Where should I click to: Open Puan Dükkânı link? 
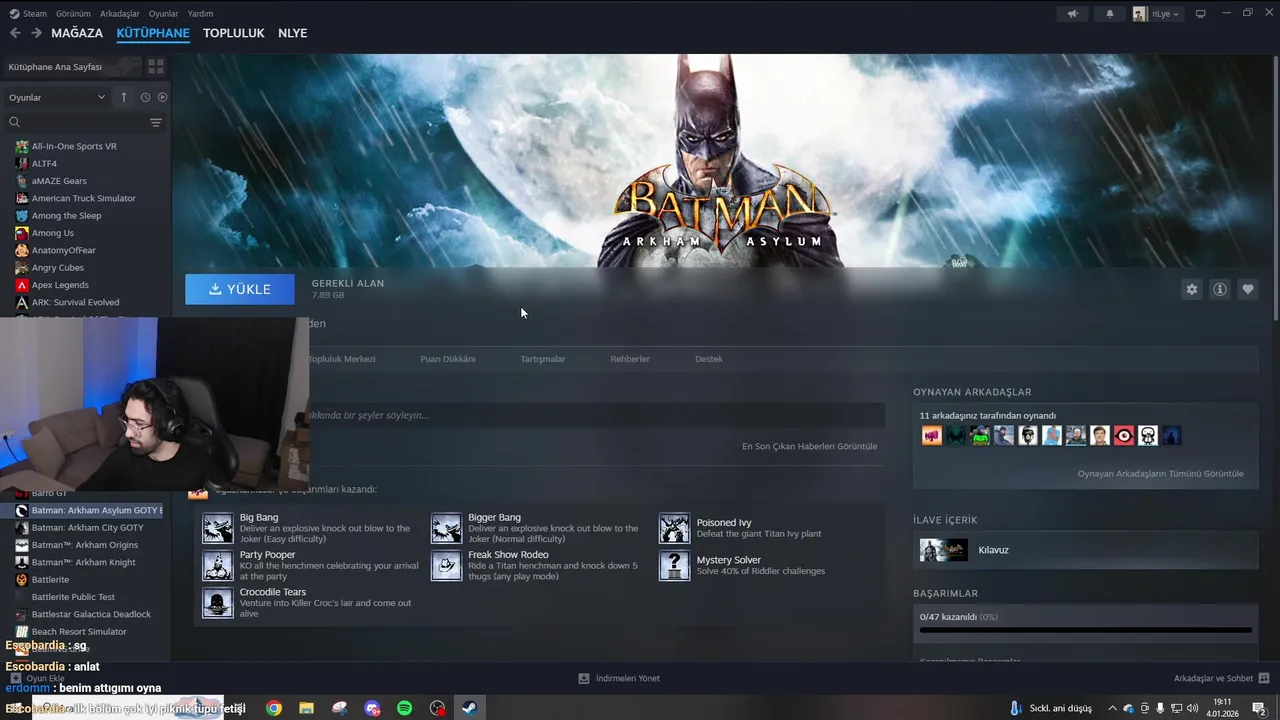(448, 359)
